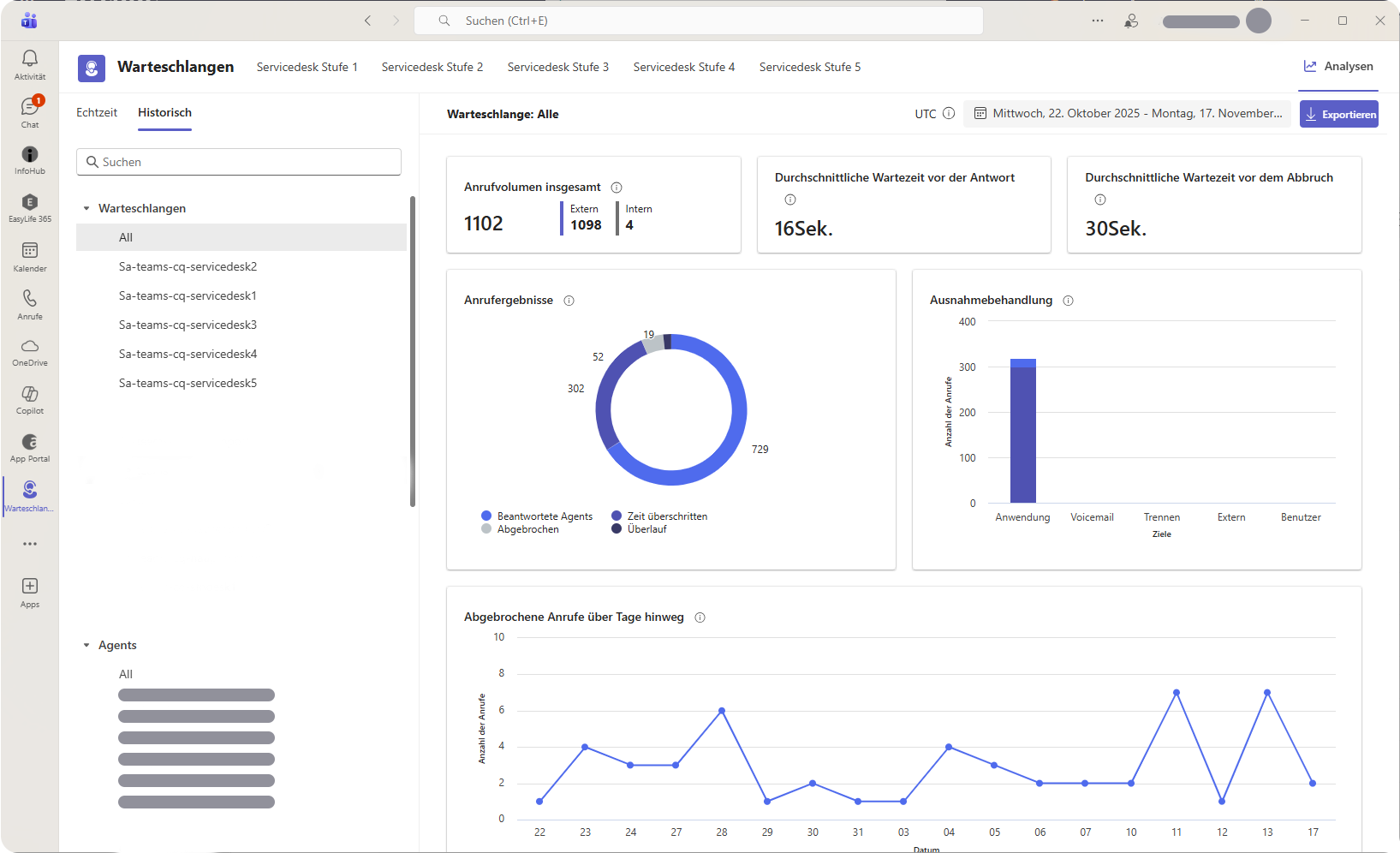This screenshot has height=853, width=1400.
Task: Launch Copilot from the sidebar
Action: [30, 395]
